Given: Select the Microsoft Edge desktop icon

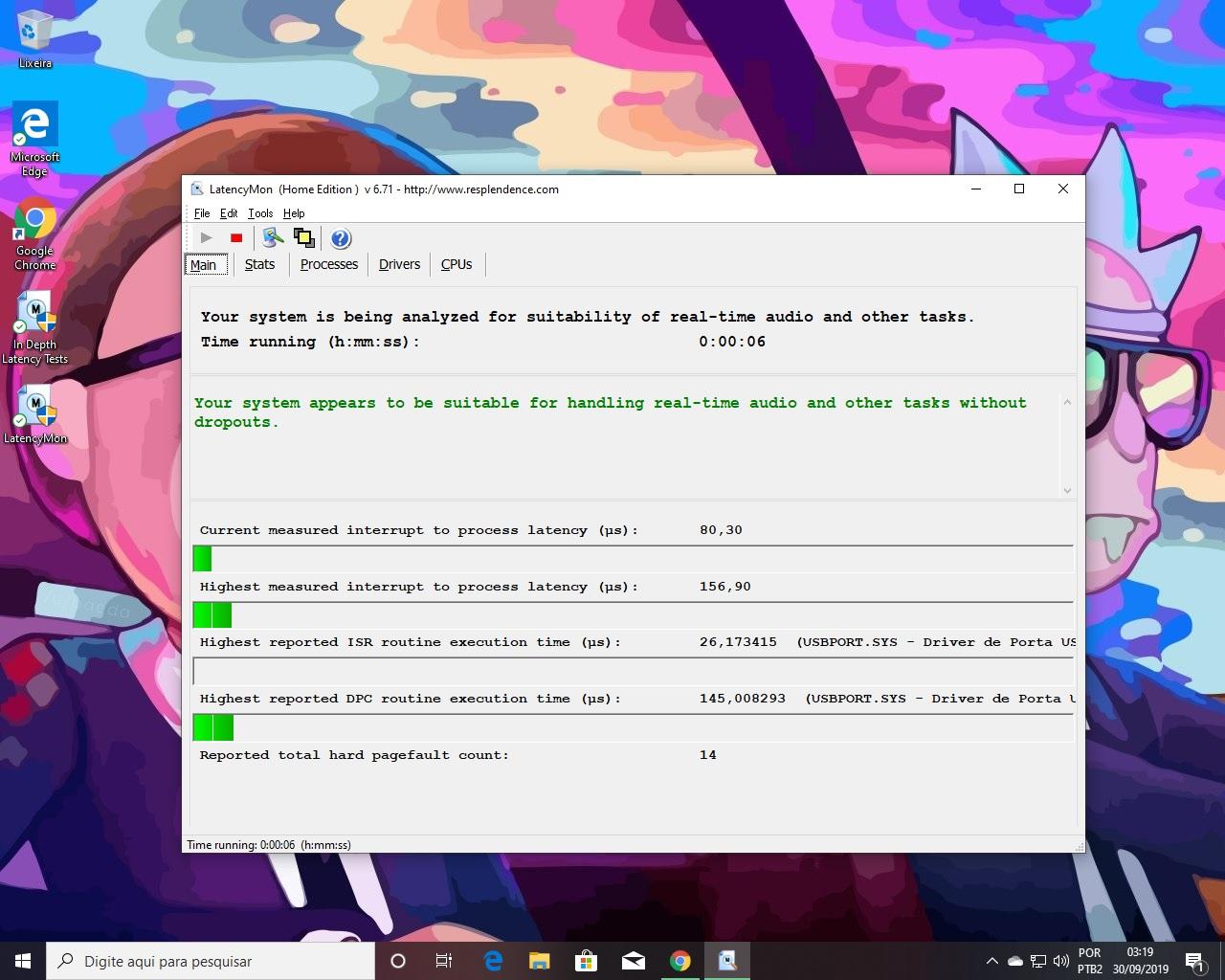Looking at the screenshot, I should click(x=35, y=140).
